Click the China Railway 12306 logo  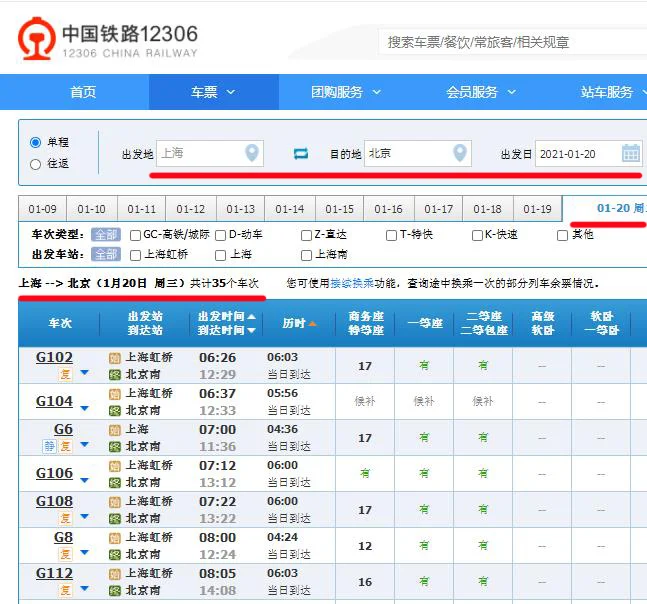pyautogui.click(x=108, y=39)
